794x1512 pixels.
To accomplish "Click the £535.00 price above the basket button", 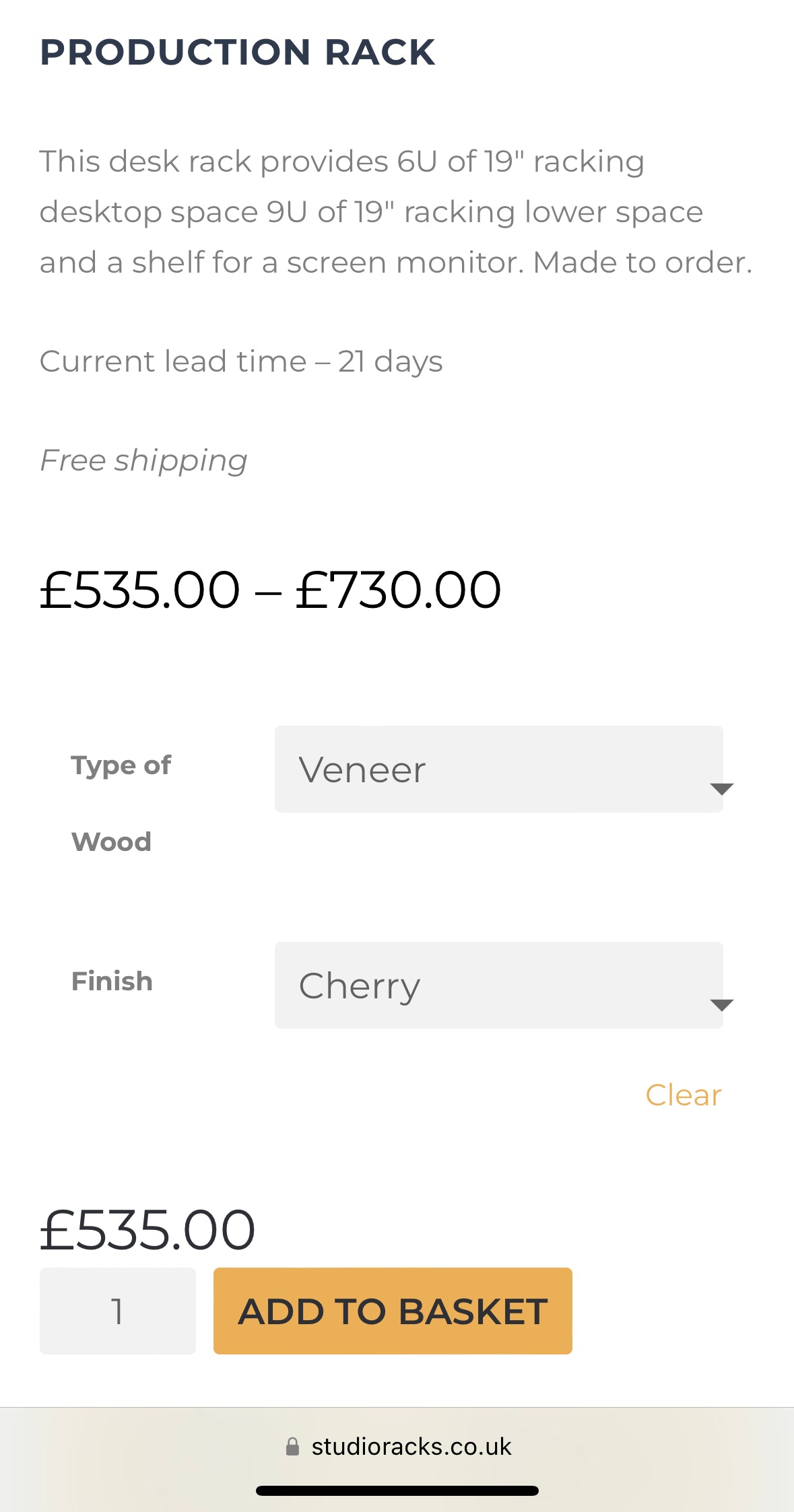I will pos(147,1230).
